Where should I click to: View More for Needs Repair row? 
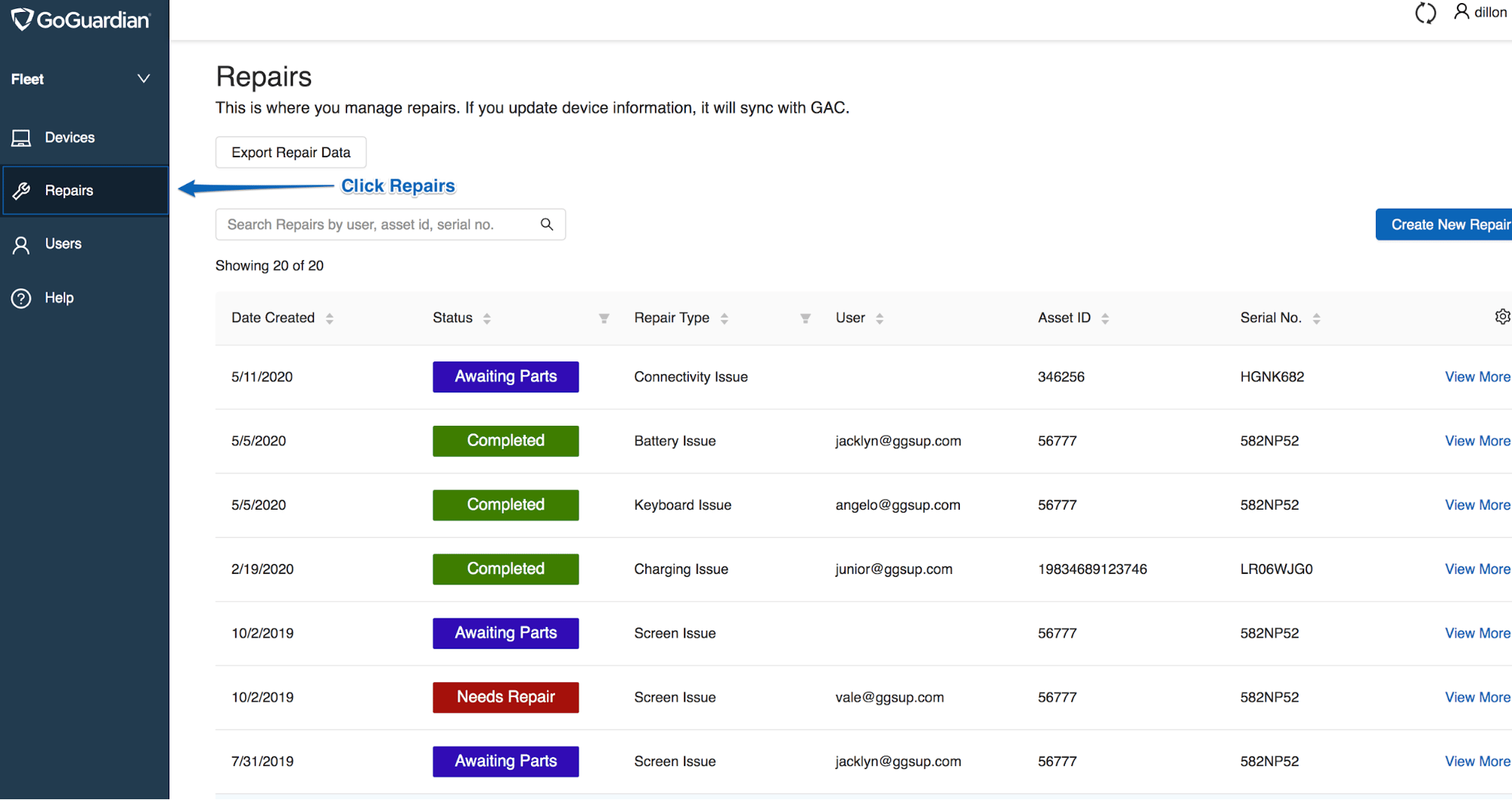(1477, 697)
